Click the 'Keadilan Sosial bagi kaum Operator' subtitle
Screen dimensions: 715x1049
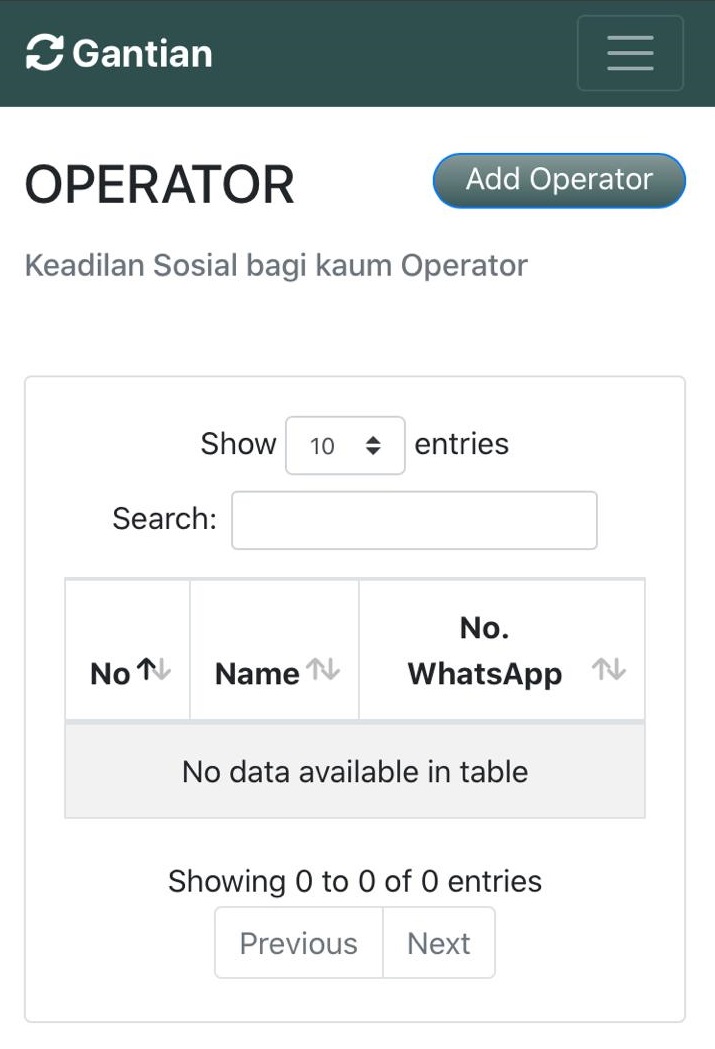(x=276, y=266)
